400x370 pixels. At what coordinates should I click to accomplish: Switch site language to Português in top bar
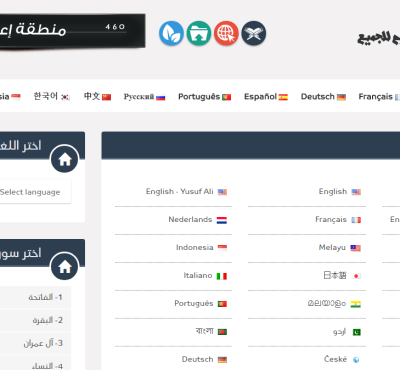click(204, 97)
